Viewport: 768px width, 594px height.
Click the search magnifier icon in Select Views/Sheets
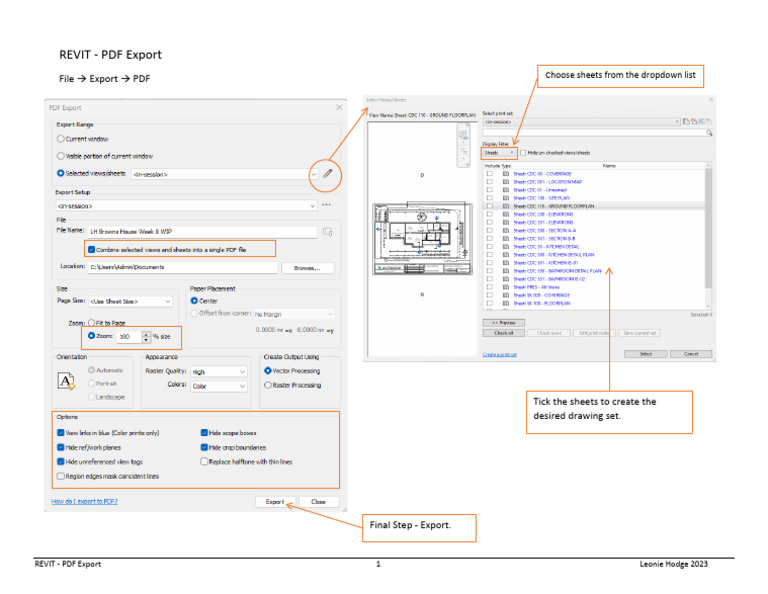(709, 133)
